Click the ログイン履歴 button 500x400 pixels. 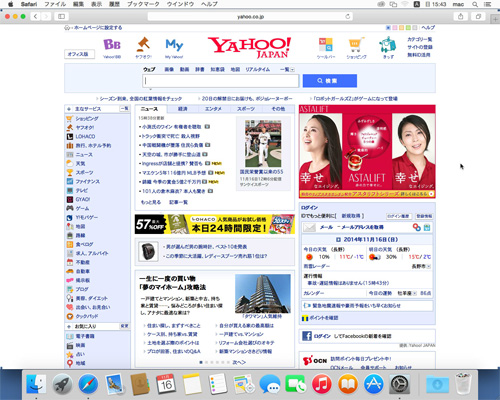point(399,216)
